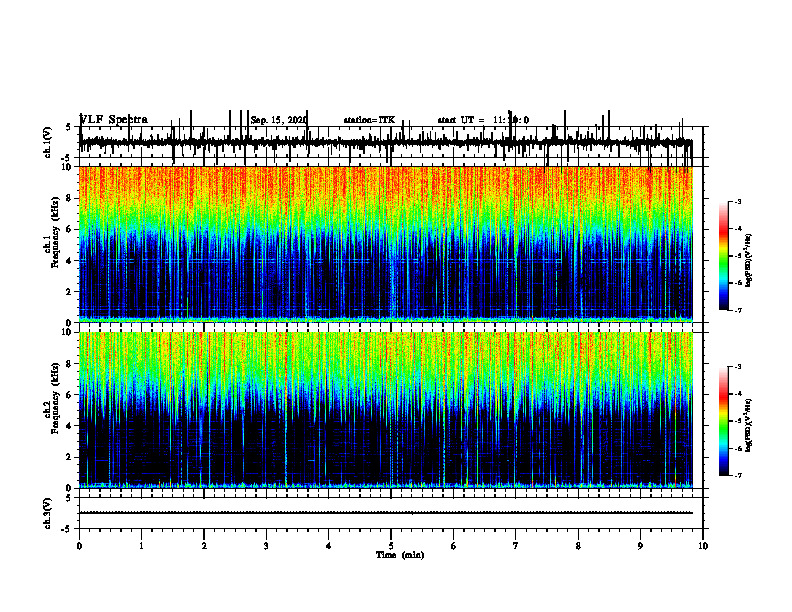Click the "3" tick on Time axis
This screenshot has width=792, height=612.
[x=266, y=546]
